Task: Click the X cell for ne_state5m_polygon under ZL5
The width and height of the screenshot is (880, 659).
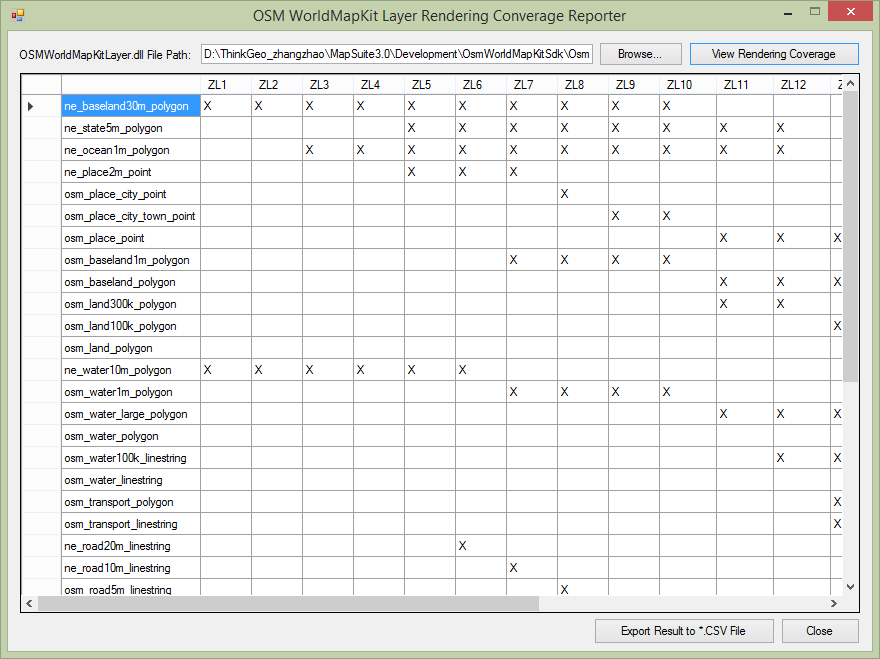Action: (410, 128)
